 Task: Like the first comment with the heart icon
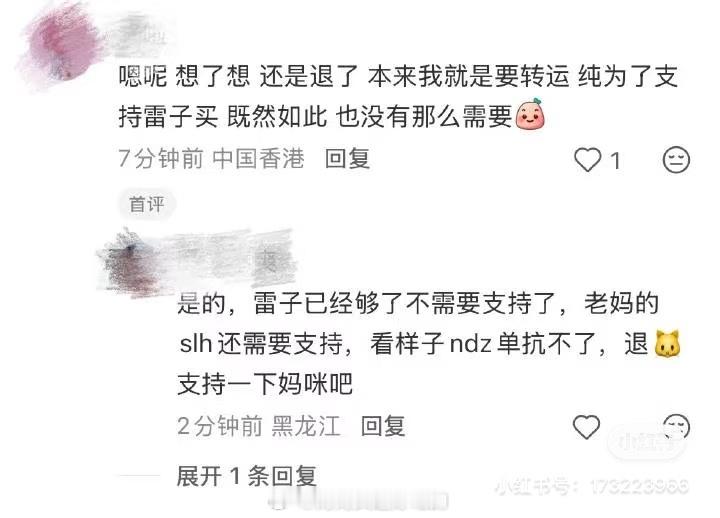click(x=587, y=160)
